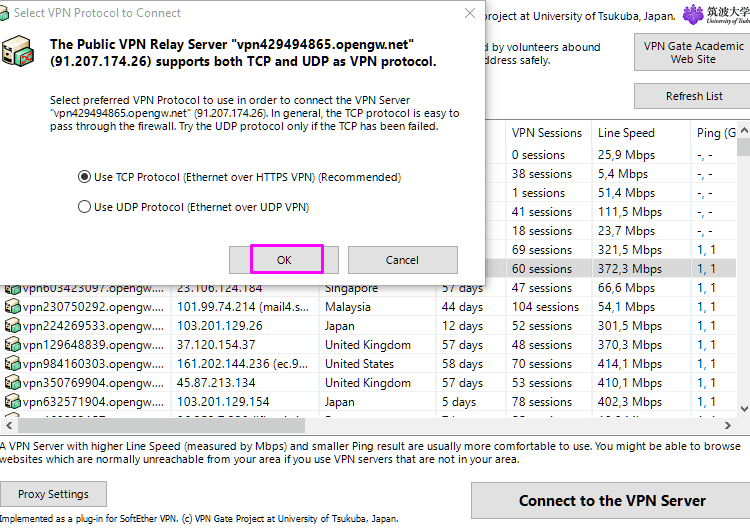This screenshot has height=528, width=750.
Task: Click IP 45.87.213.134 cell
Action: [x=216, y=383]
